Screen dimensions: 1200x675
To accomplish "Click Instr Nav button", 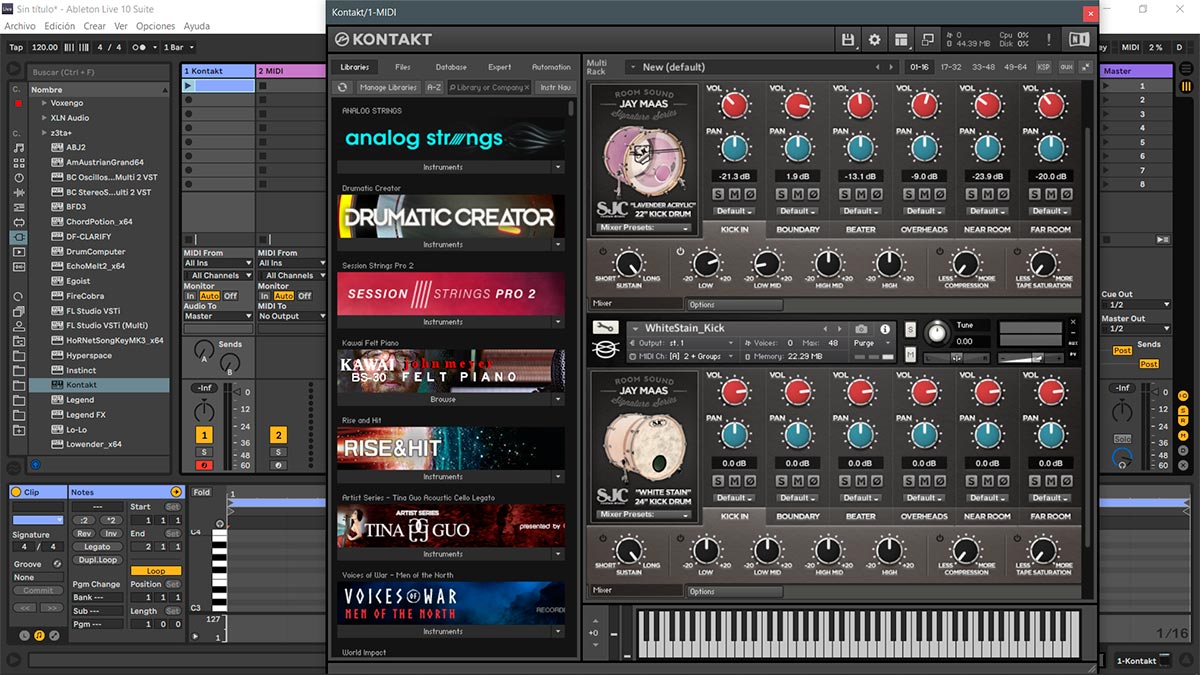I will point(555,87).
